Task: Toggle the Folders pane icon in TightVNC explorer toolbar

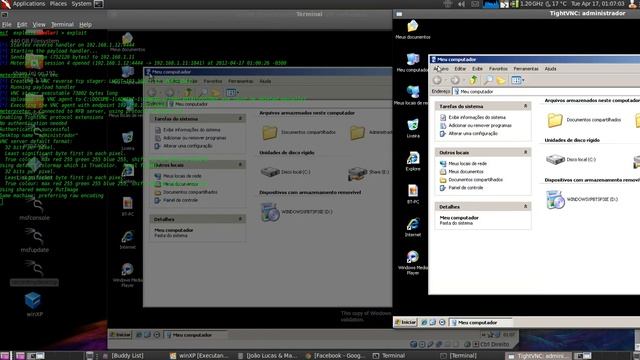Action: click(501, 80)
